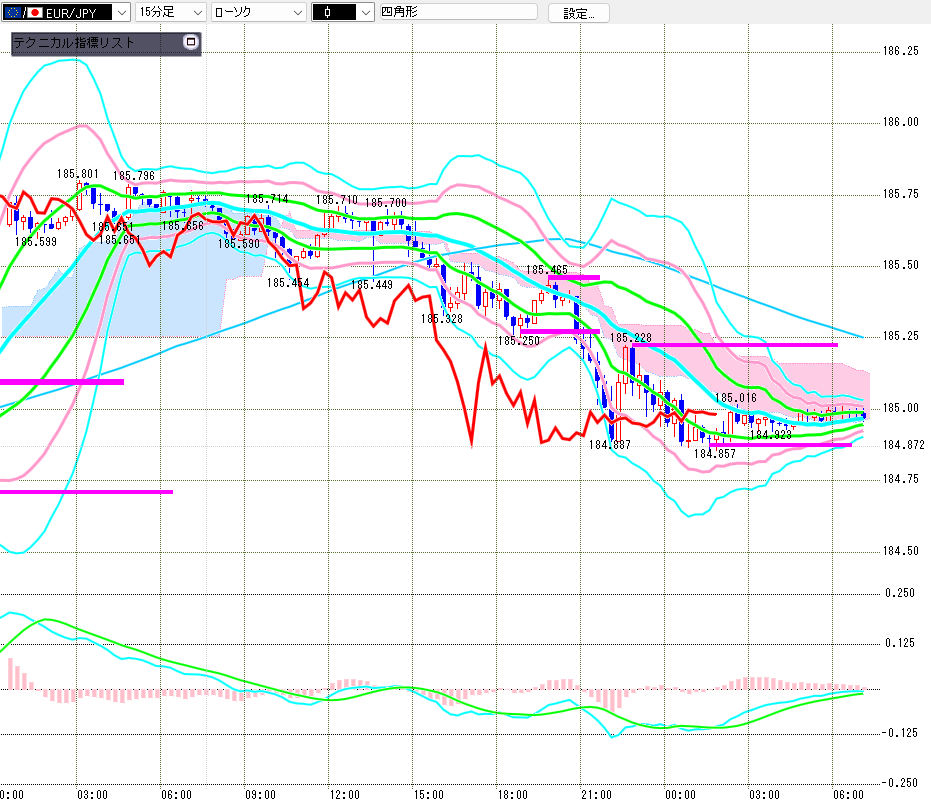The width and height of the screenshot is (931, 802).
Task: Expand the 15分足 timeframe dropdown
Action: 170,12
